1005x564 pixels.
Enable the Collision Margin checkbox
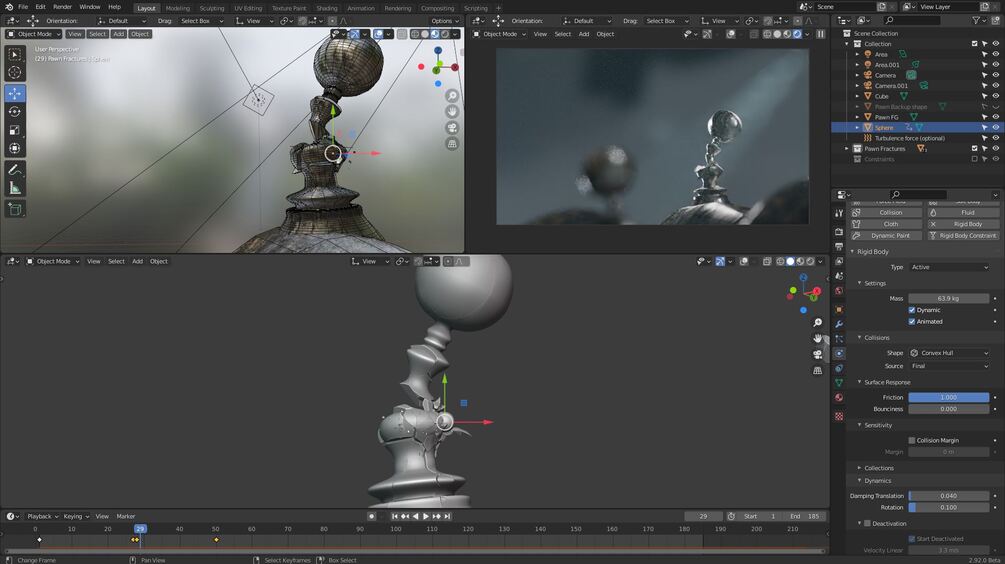tap(911, 440)
